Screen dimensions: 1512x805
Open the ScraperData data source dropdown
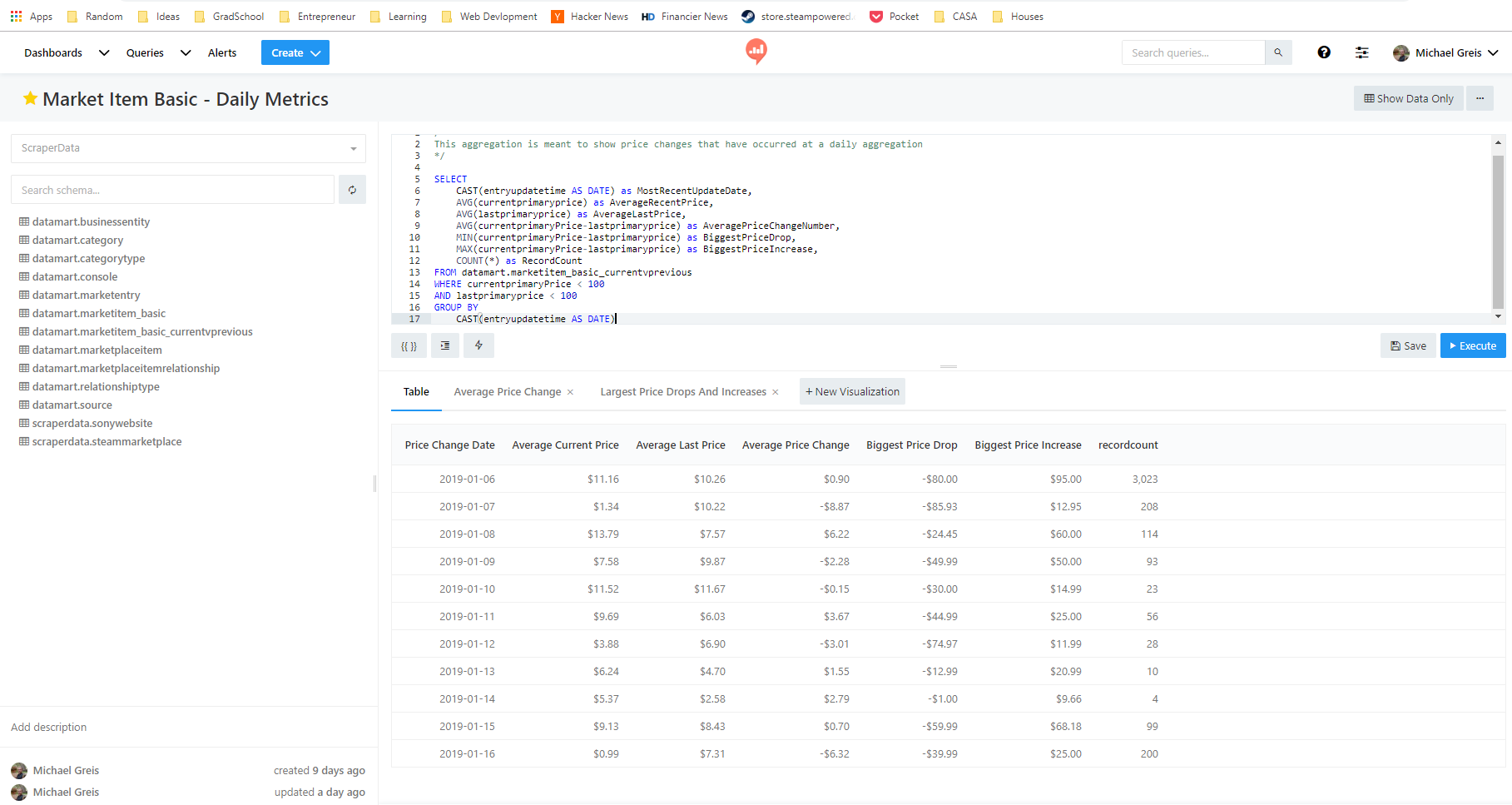(188, 148)
